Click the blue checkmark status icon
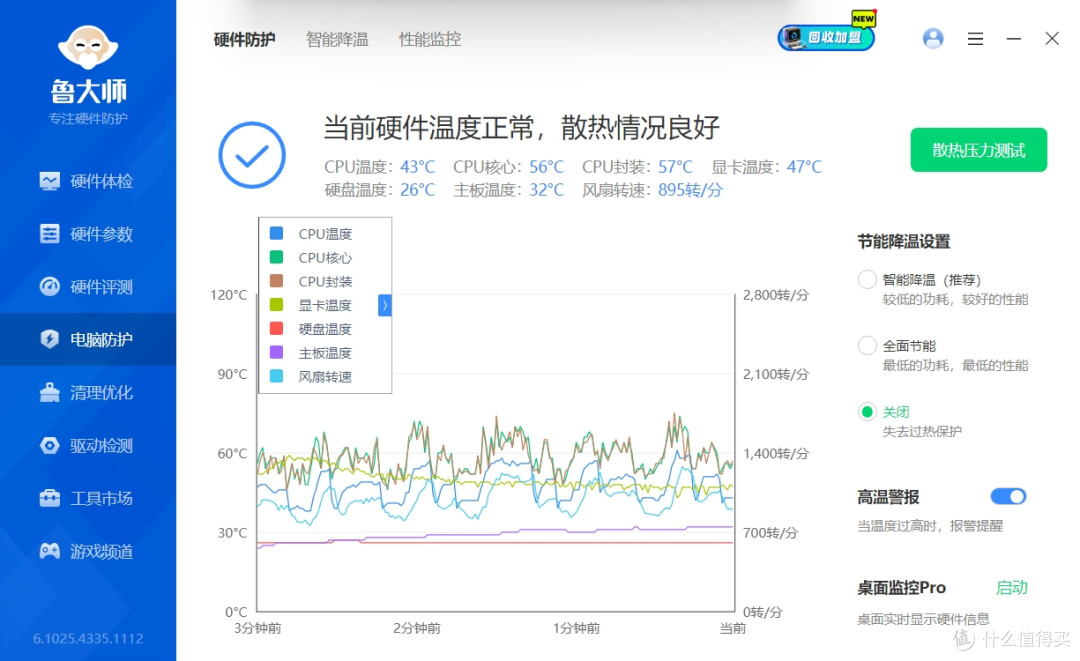Image resolution: width=1080 pixels, height=661 pixels. [252, 155]
